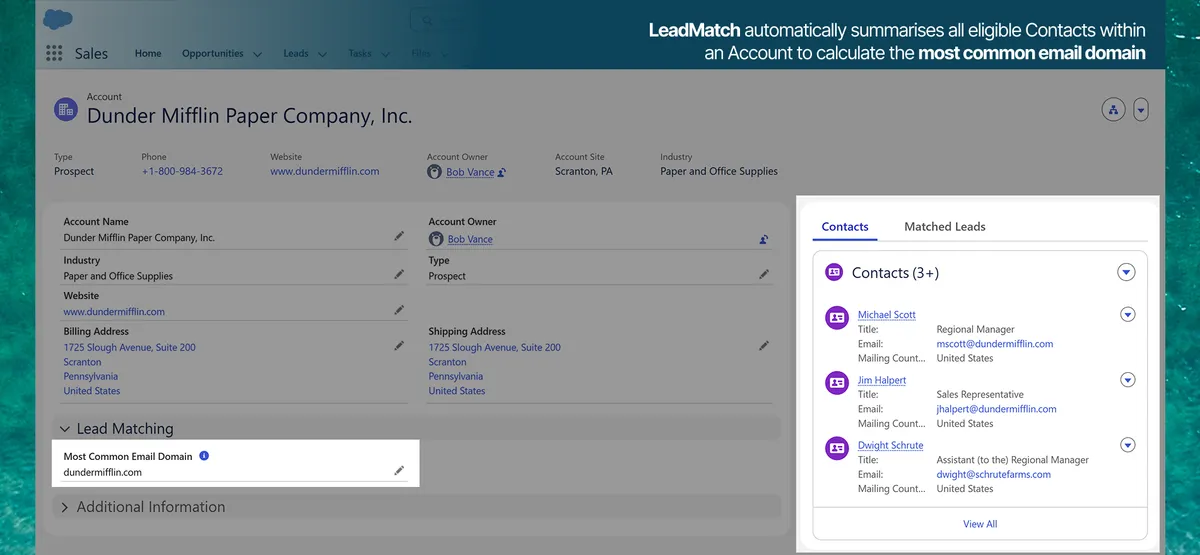Image resolution: width=1200 pixels, height=555 pixels.
Task: Click billing address 1725 Slough Avenue link
Action: tap(130, 347)
